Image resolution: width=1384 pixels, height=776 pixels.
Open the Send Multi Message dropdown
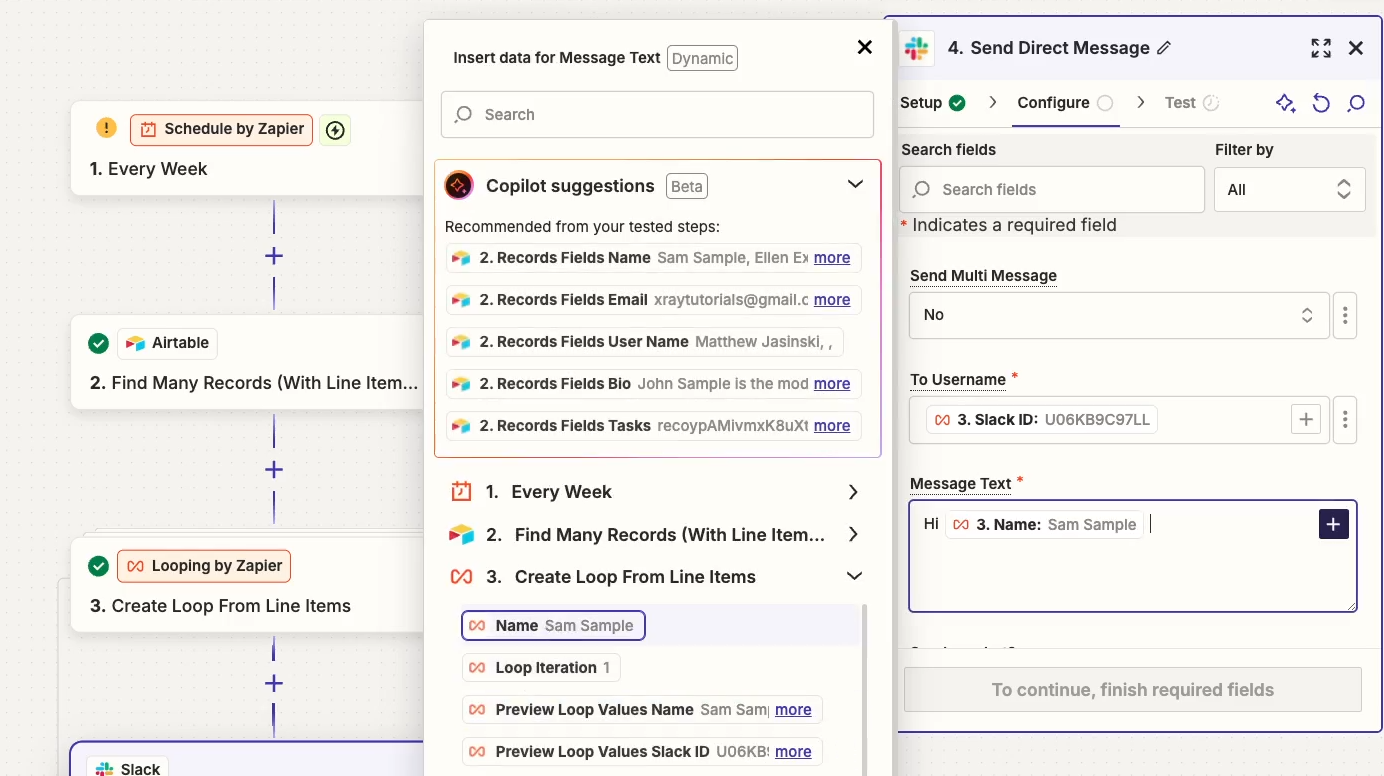pos(1119,315)
